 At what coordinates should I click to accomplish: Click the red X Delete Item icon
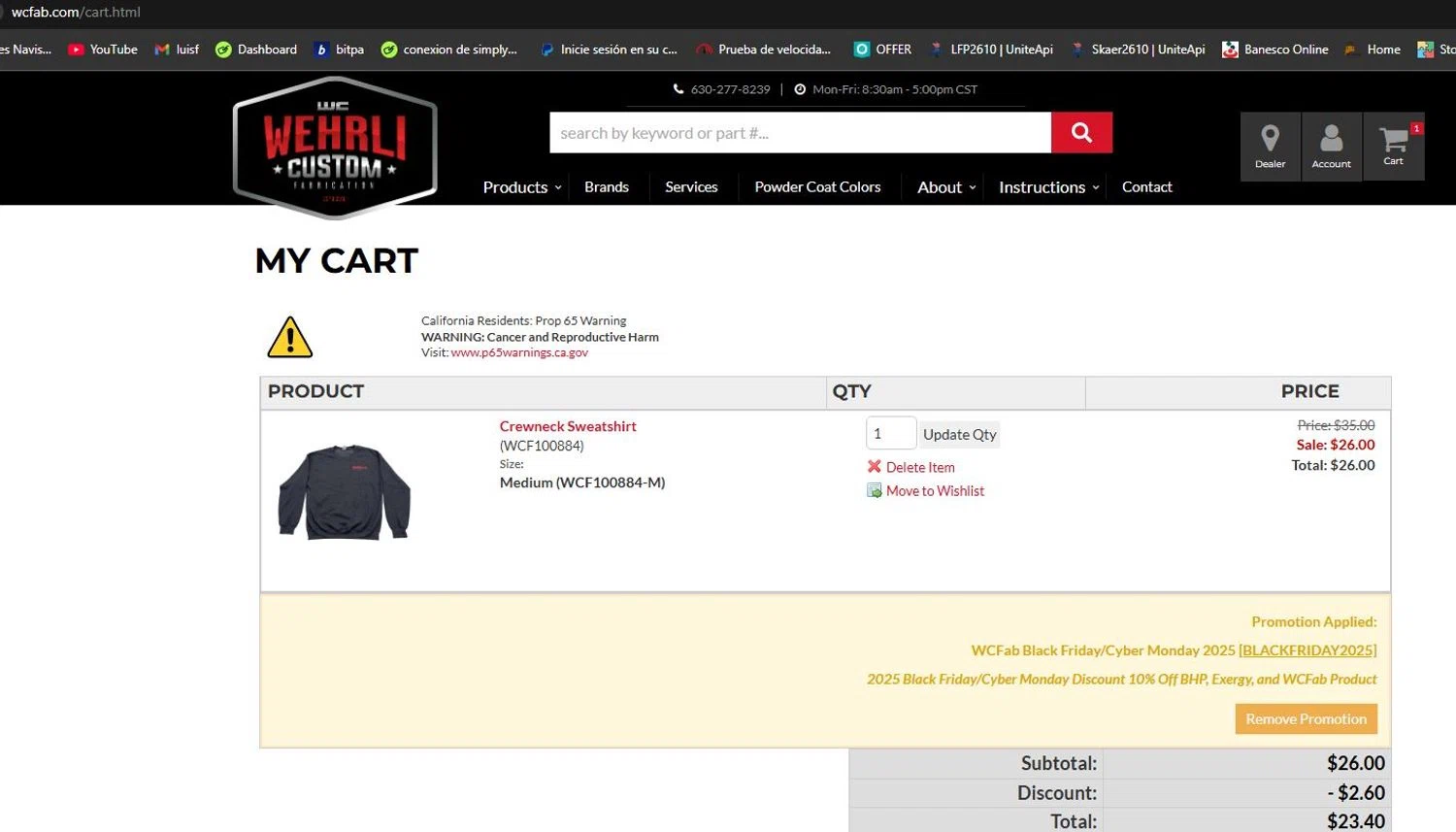pos(875,466)
